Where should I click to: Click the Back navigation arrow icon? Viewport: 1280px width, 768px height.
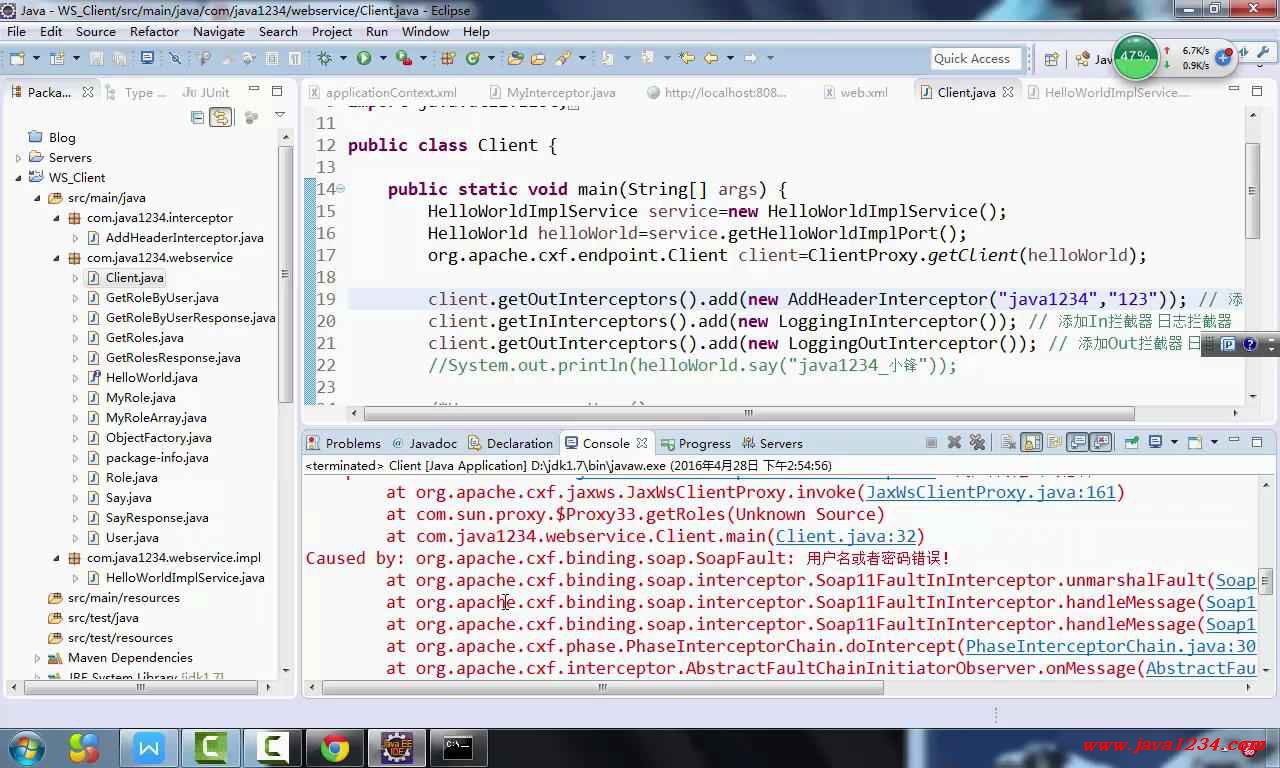[x=711, y=59]
